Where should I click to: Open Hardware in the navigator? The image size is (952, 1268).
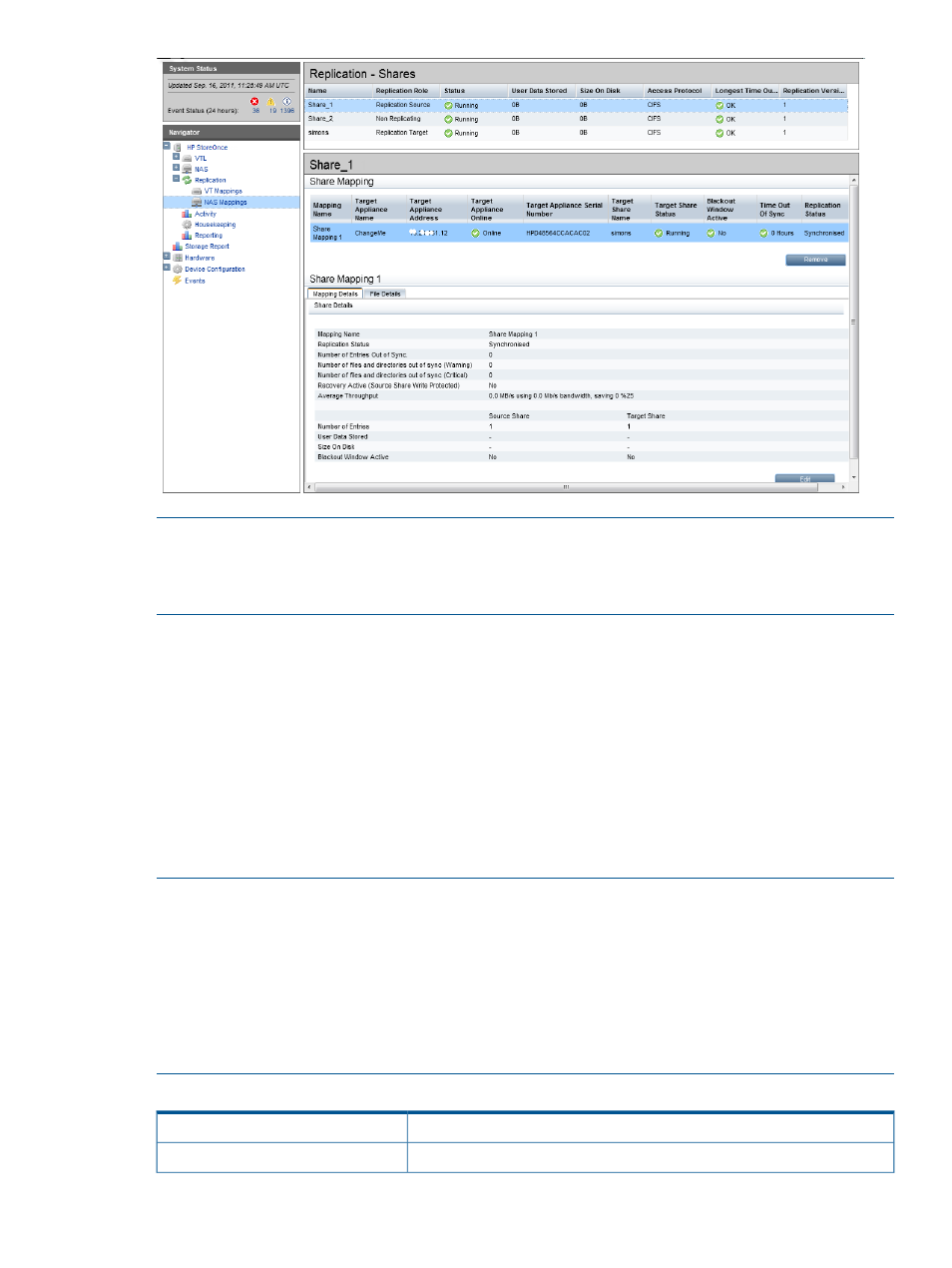pyautogui.click(x=200, y=258)
